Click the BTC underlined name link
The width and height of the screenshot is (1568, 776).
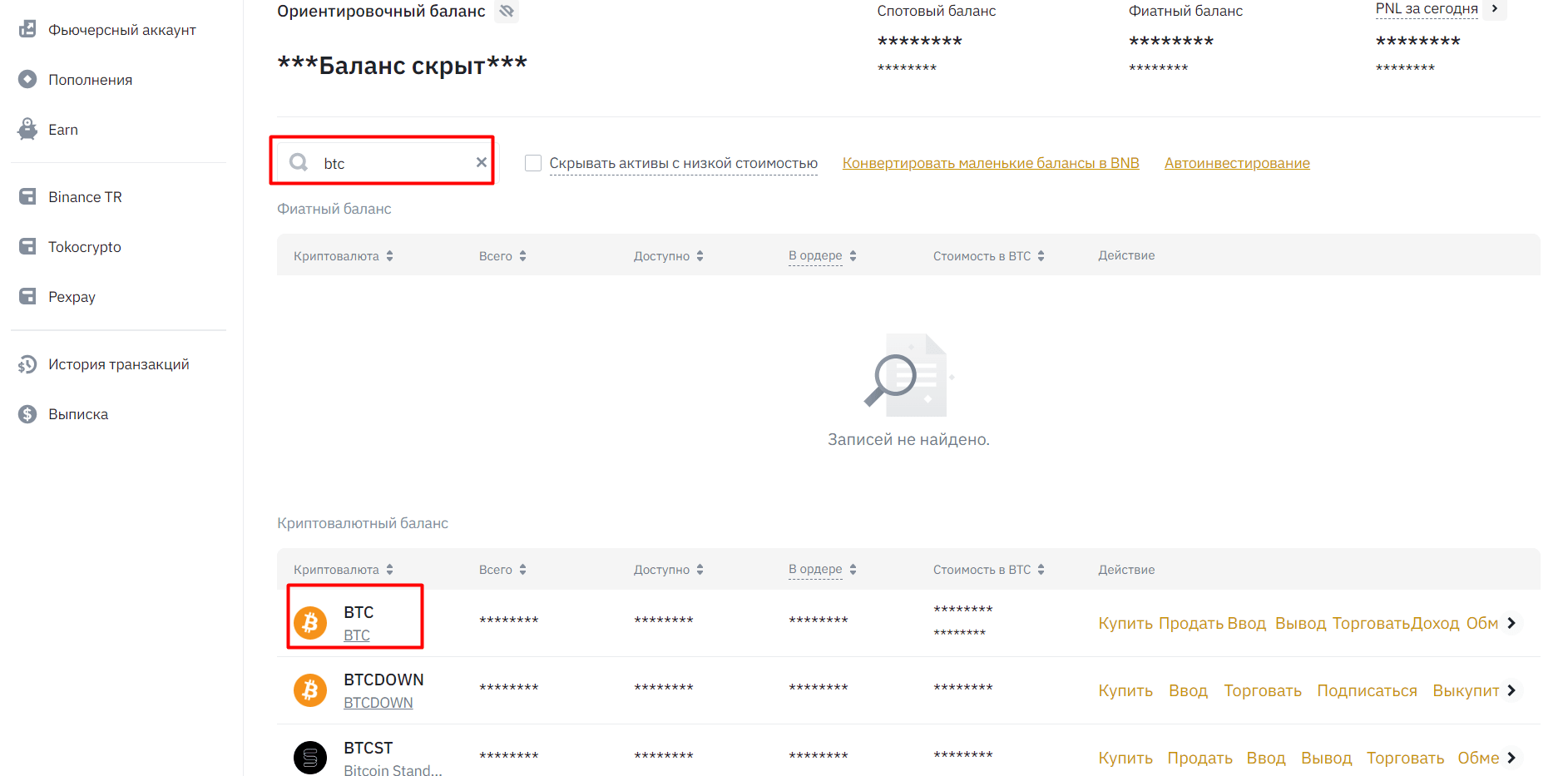[x=357, y=635]
